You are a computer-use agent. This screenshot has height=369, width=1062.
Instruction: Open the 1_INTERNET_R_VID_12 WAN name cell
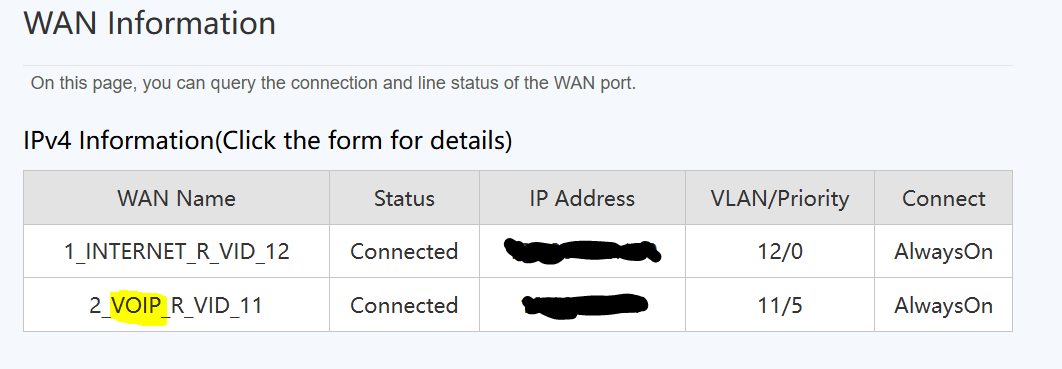click(x=177, y=251)
